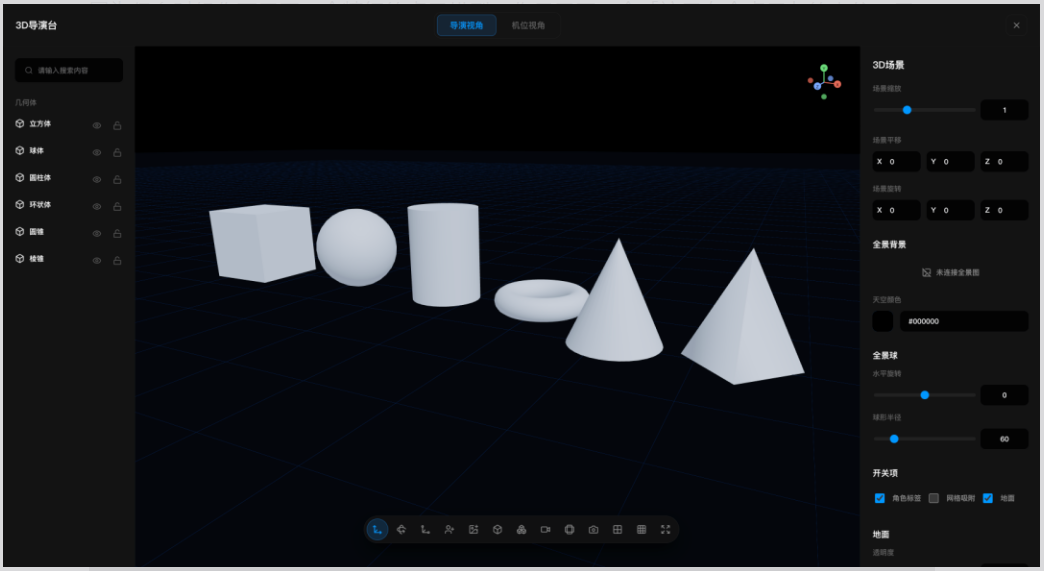This screenshot has height=571, width=1044.
Task: Click the single cube geometry icon
Action: 497,530
